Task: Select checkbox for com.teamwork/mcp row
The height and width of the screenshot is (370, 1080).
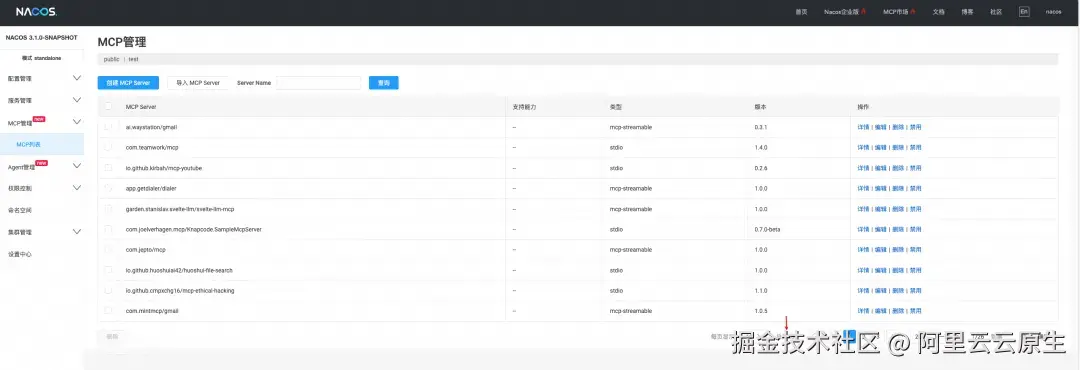Action: click(108, 147)
